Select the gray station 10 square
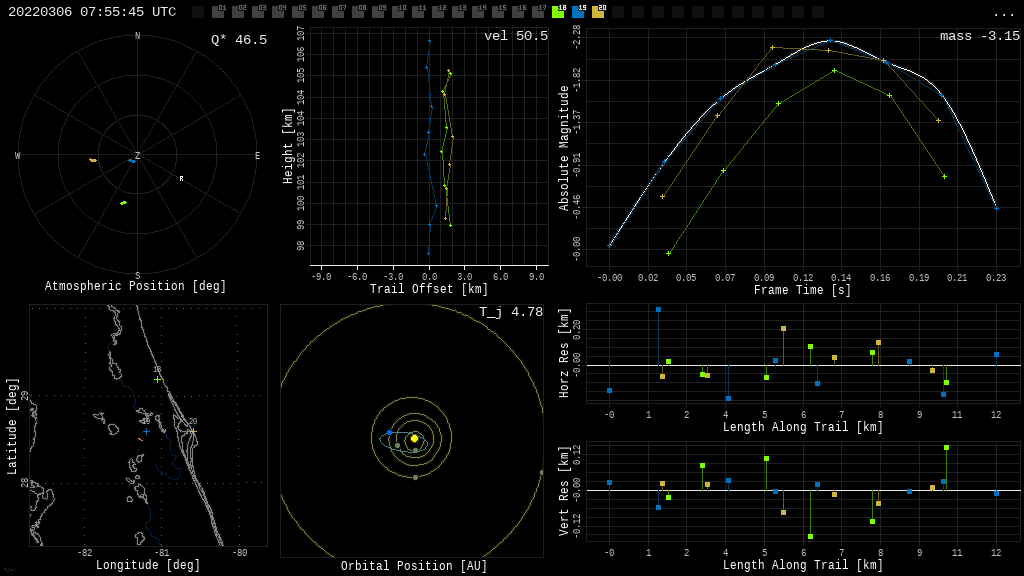Screen dimensions: 1024x576 tap(398, 12)
